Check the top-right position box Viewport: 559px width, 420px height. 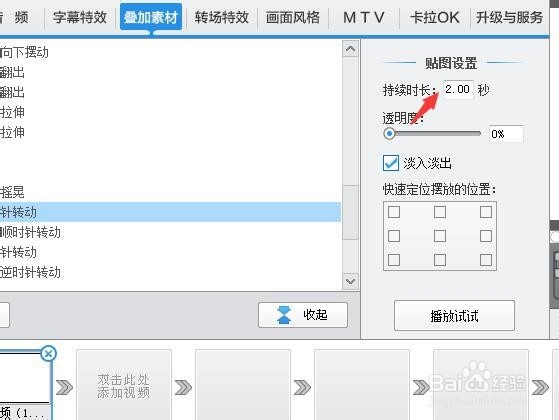click(486, 212)
